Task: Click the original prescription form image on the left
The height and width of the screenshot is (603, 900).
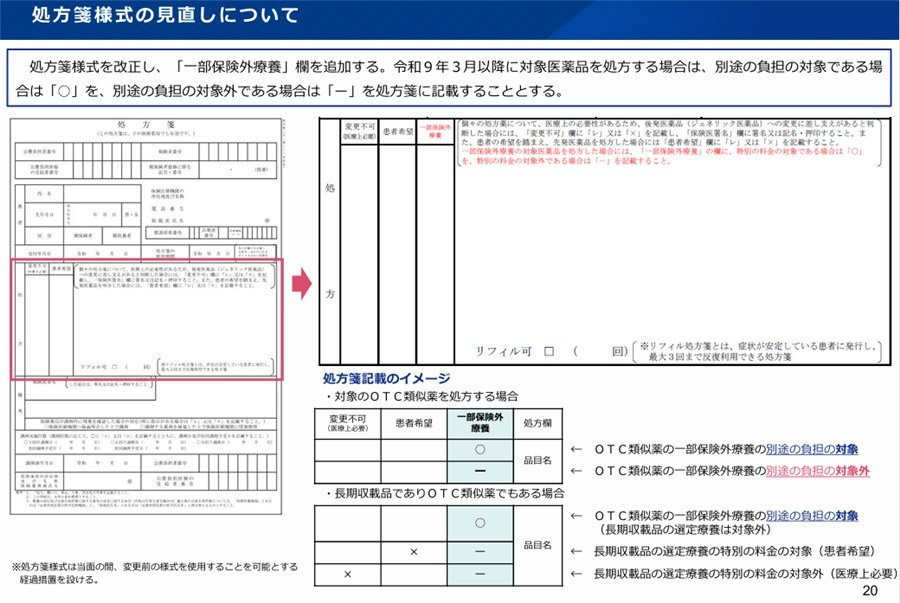Action: coord(146,316)
